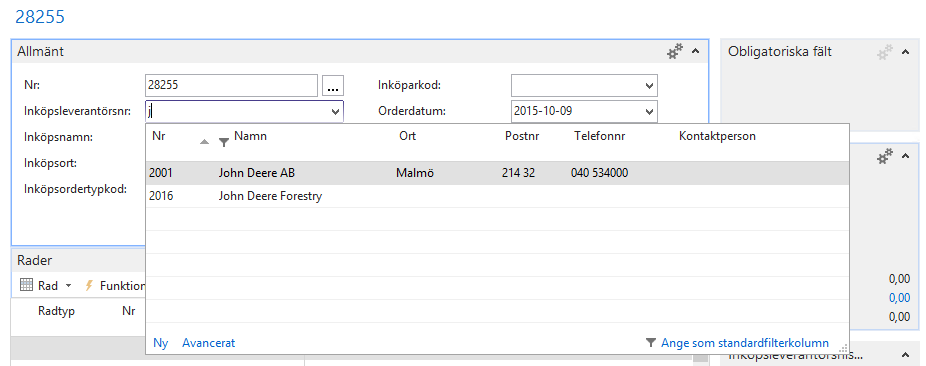Image resolution: width=926 pixels, height=366 pixels.
Task: Open the Rad menu in Rader
Action: pos(54,286)
